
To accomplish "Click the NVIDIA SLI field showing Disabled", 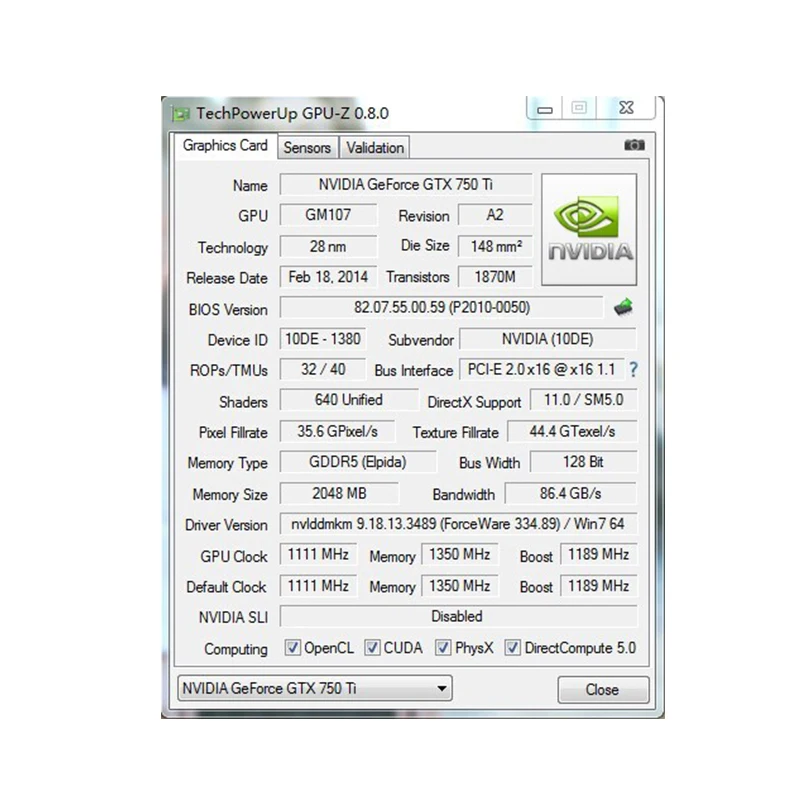I will (458, 616).
